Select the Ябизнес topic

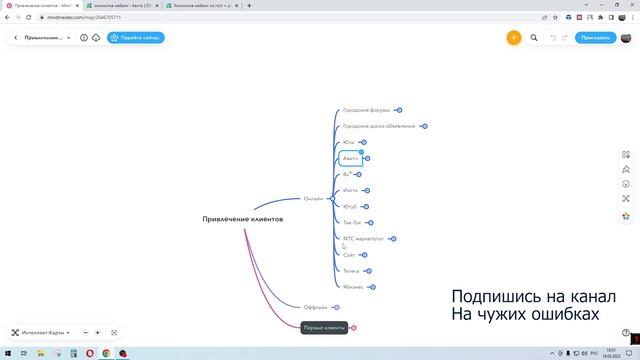point(353,287)
